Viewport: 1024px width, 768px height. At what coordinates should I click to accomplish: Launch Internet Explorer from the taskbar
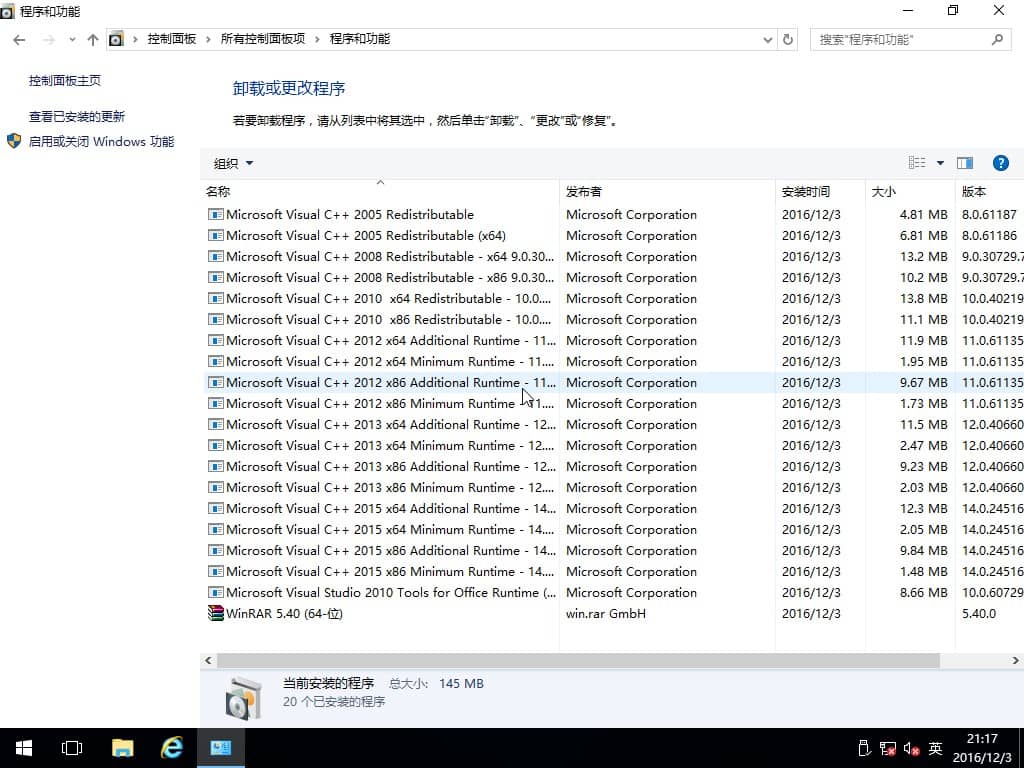(172, 748)
